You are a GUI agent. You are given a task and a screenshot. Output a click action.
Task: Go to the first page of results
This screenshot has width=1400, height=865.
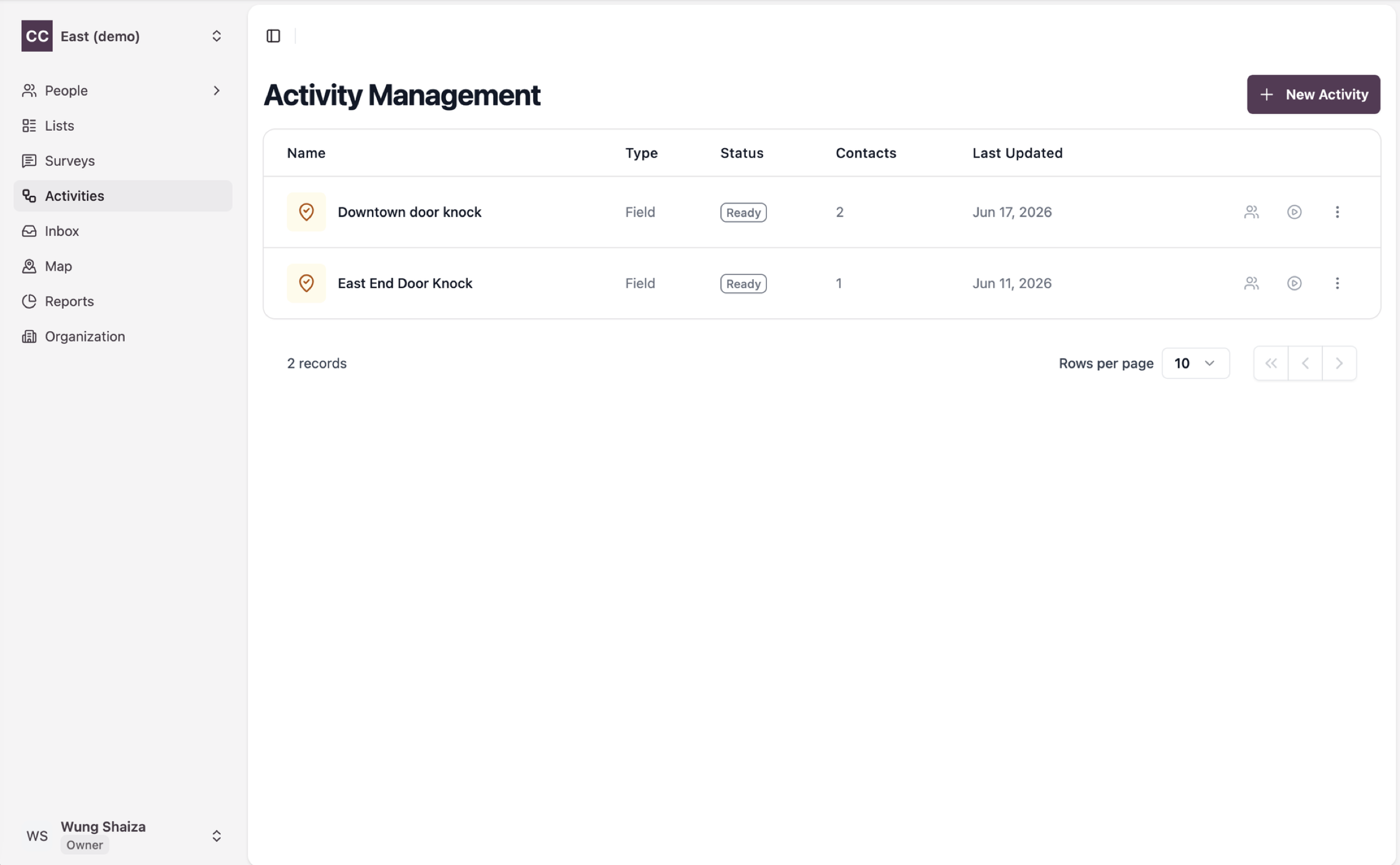click(x=1271, y=363)
